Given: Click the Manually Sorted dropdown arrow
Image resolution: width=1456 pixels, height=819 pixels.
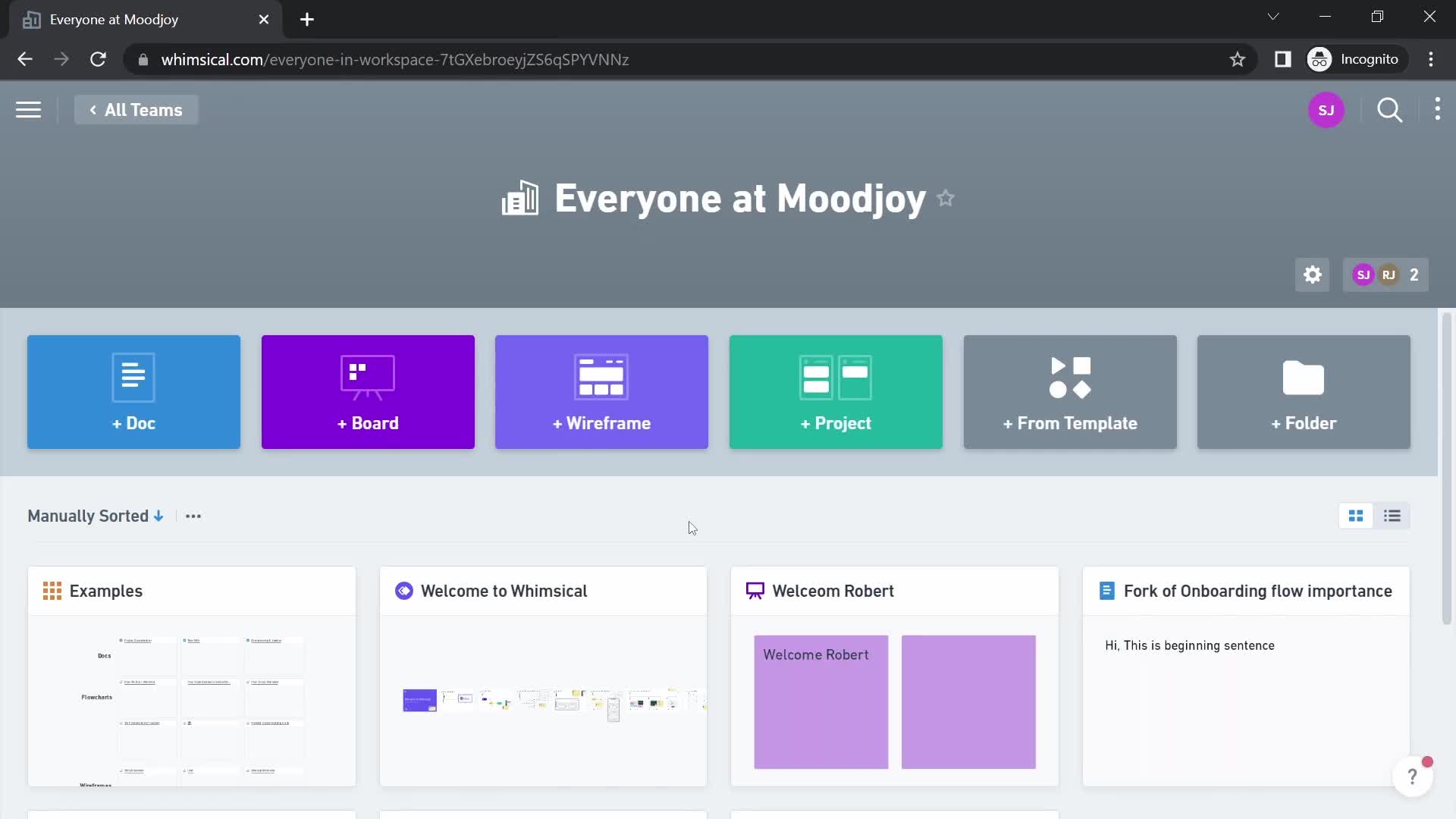Looking at the screenshot, I should click(x=159, y=516).
